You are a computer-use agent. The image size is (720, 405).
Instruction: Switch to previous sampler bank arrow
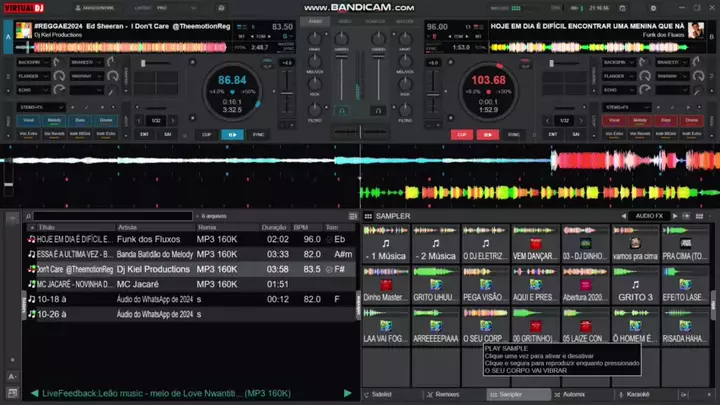point(624,216)
